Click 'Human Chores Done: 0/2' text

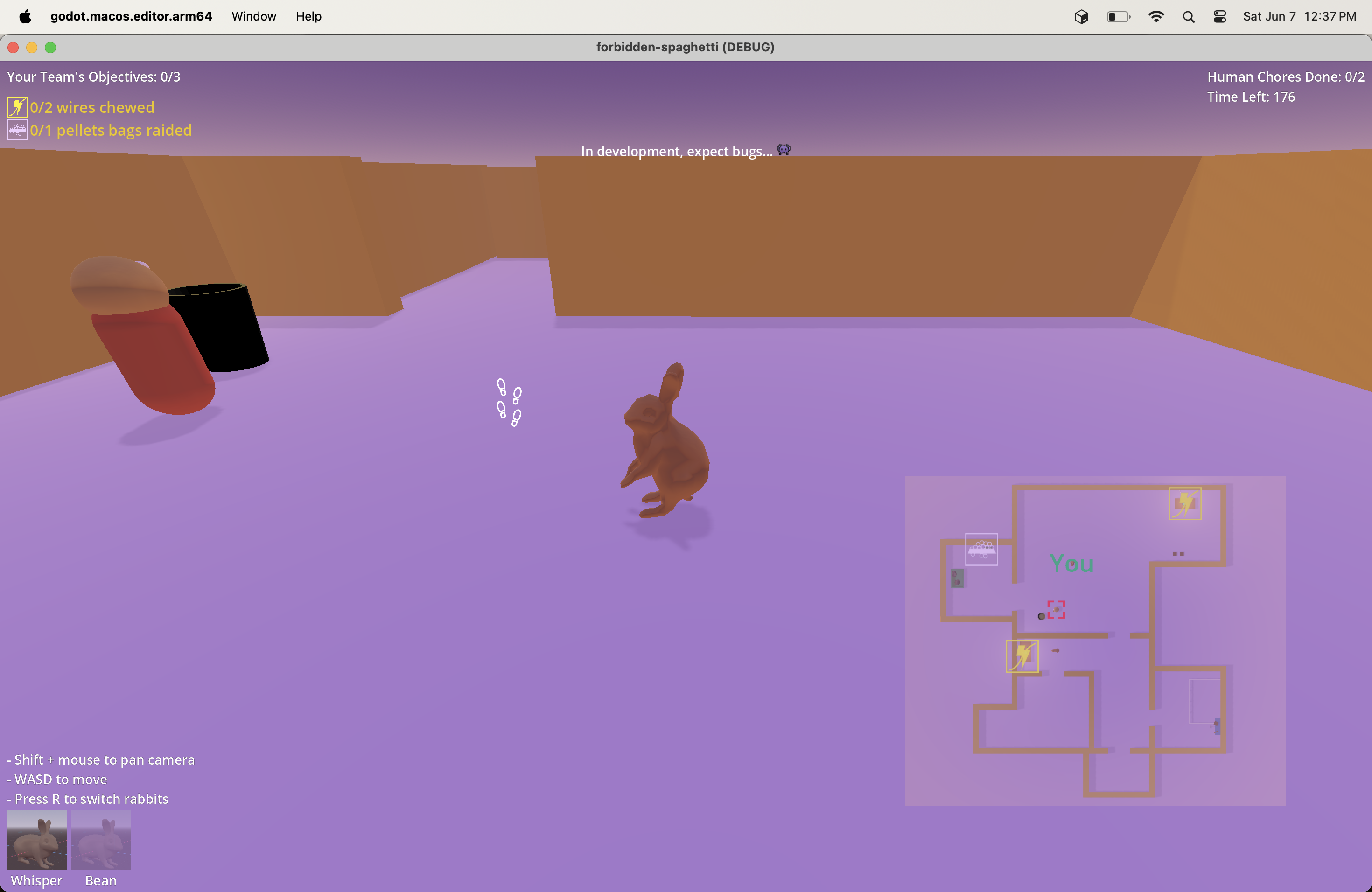point(1286,77)
